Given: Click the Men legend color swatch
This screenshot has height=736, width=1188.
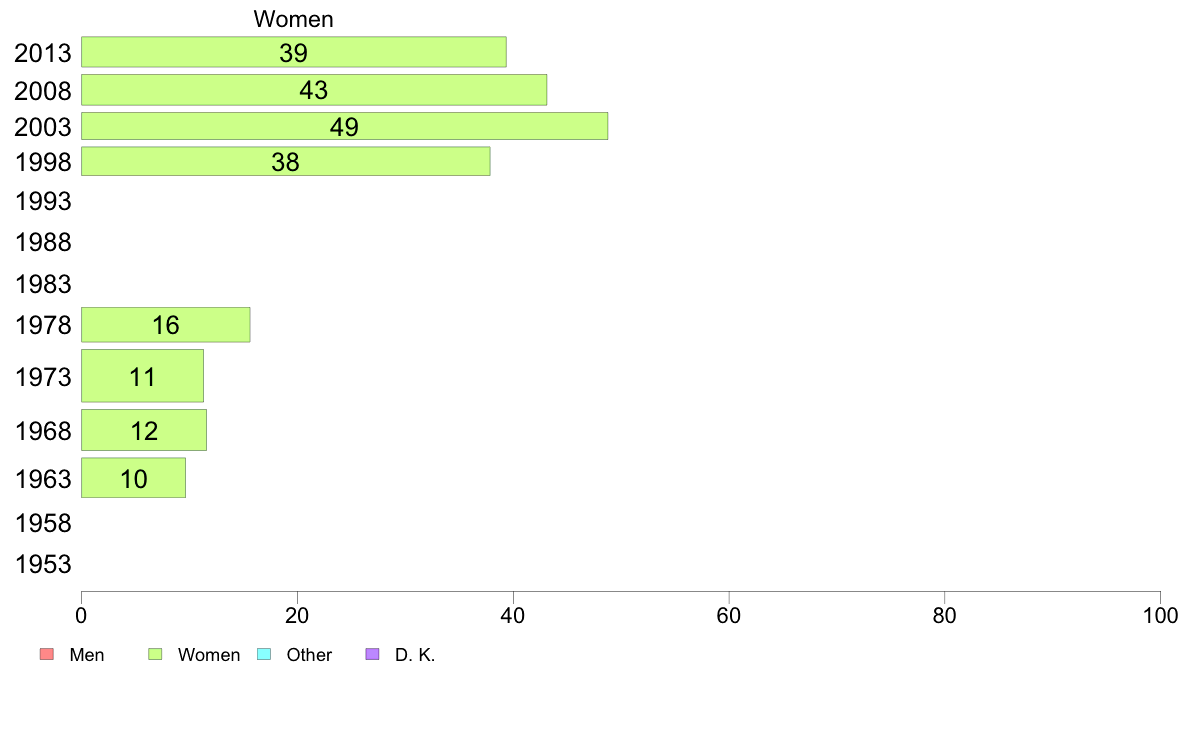Looking at the screenshot, I should 47,654.
